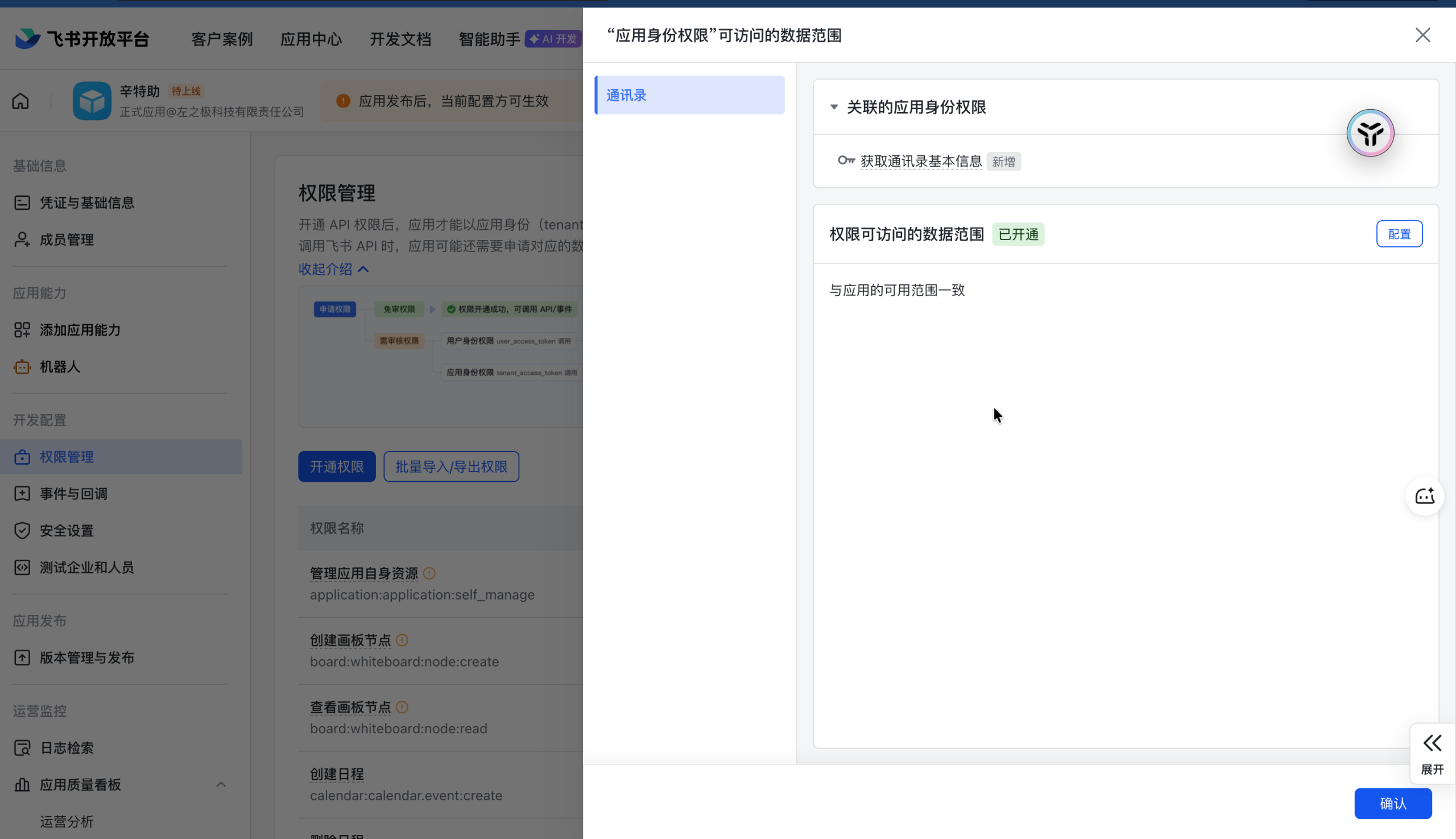Close the data scope drawer with X
The height and width of the screenshot is (839, 1456).
1422,35
